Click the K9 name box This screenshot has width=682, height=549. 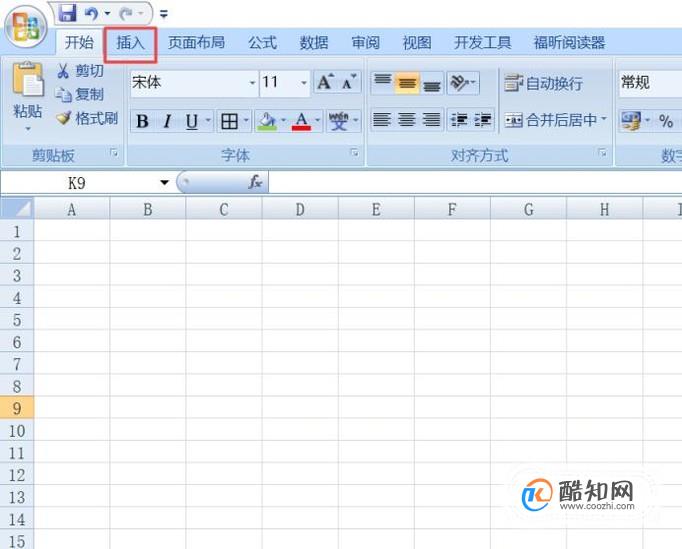coord(77,183)
